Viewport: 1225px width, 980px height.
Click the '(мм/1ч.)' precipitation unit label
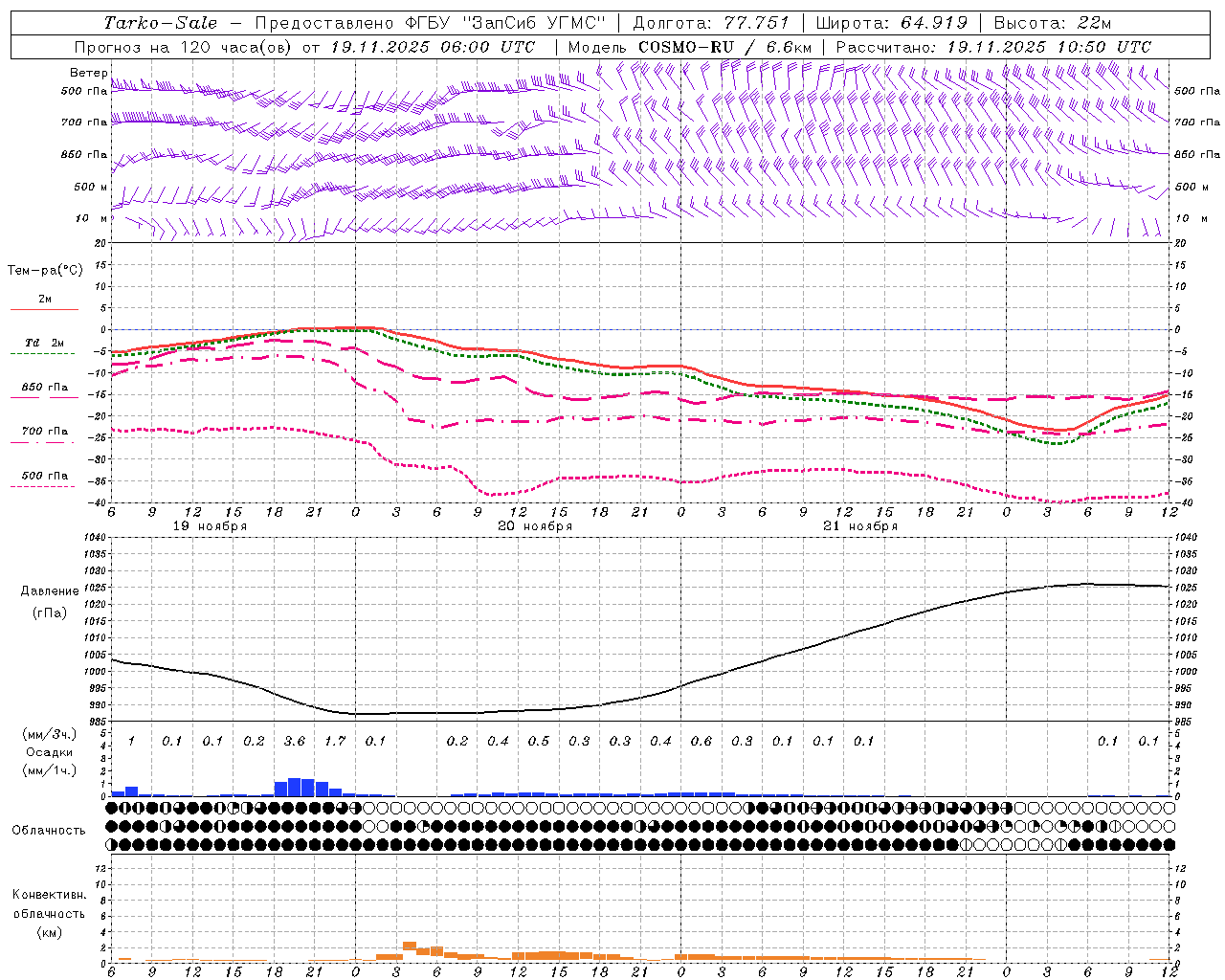tap(50, 770)
